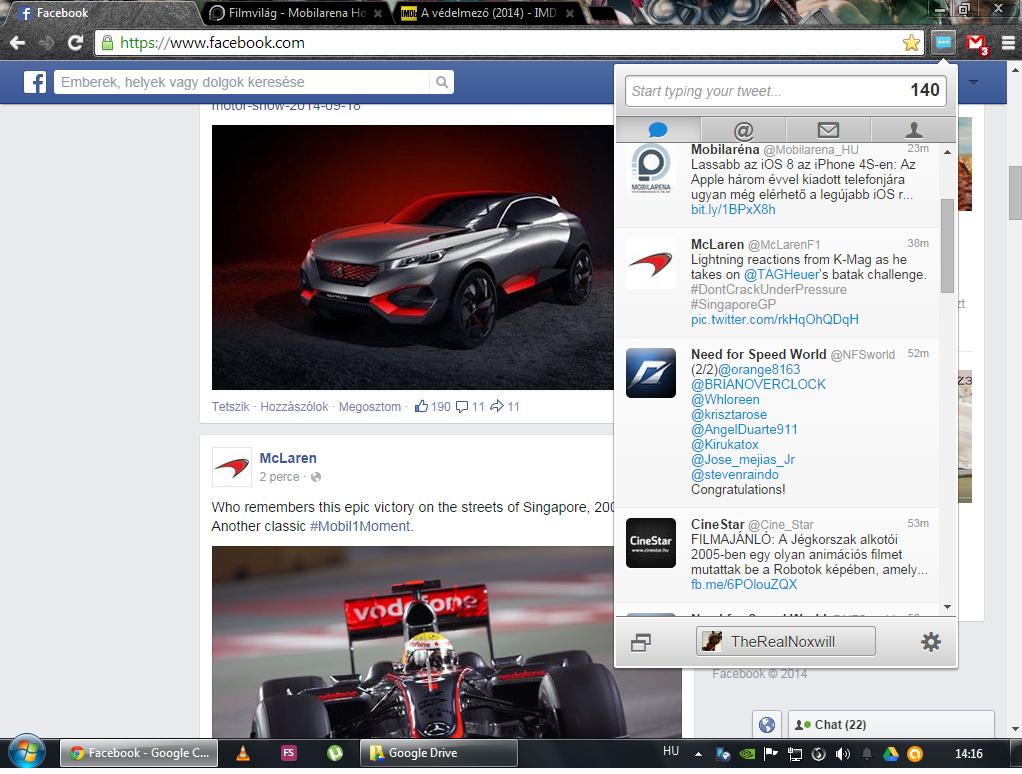Click the HU language indicator
The image size is (1022, 774).
point(671,751)
